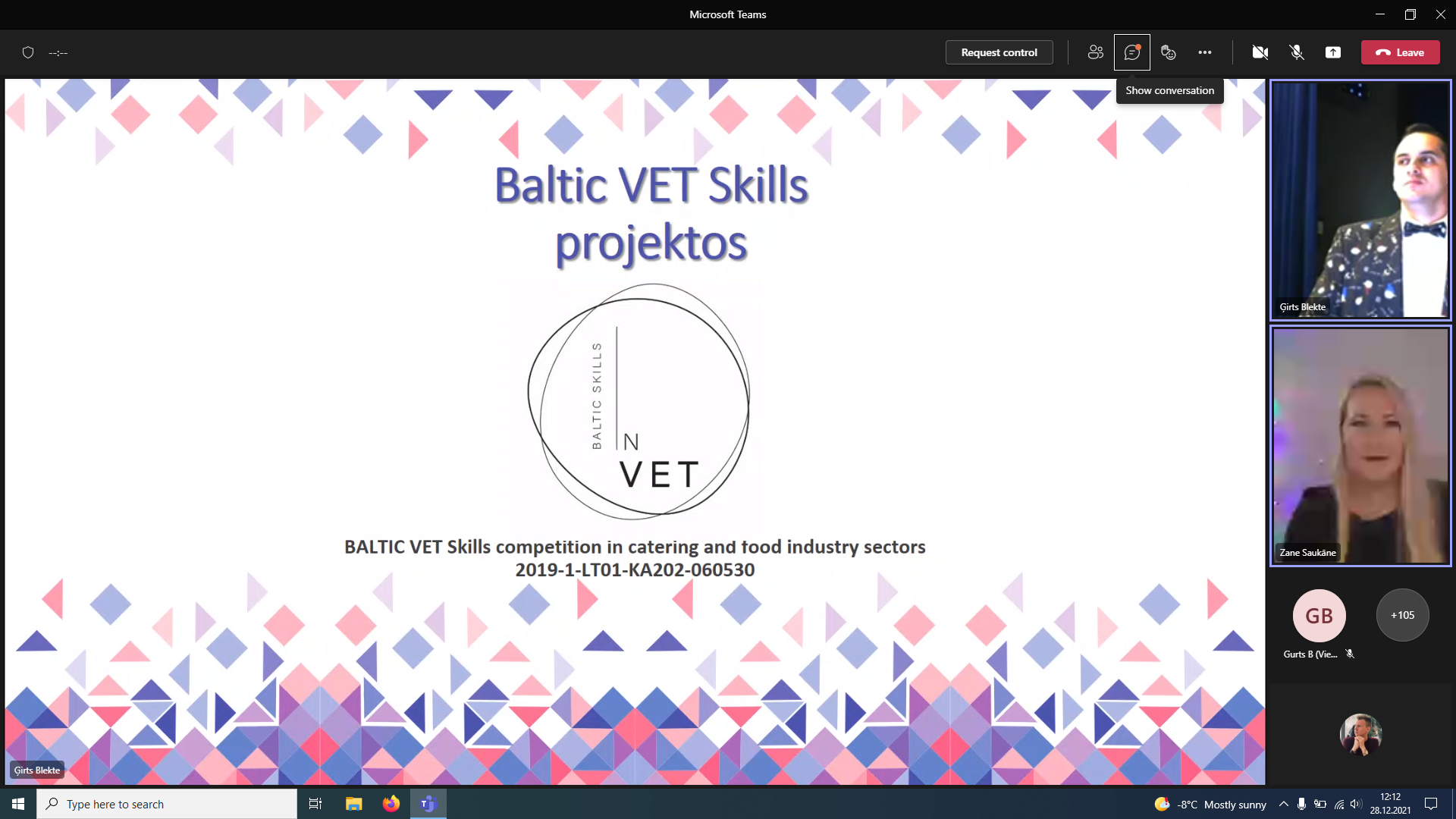Click the Ģirts Blekte presenter label on the slide
This screenshot has width=1456, height=819.
click(37, 770)
